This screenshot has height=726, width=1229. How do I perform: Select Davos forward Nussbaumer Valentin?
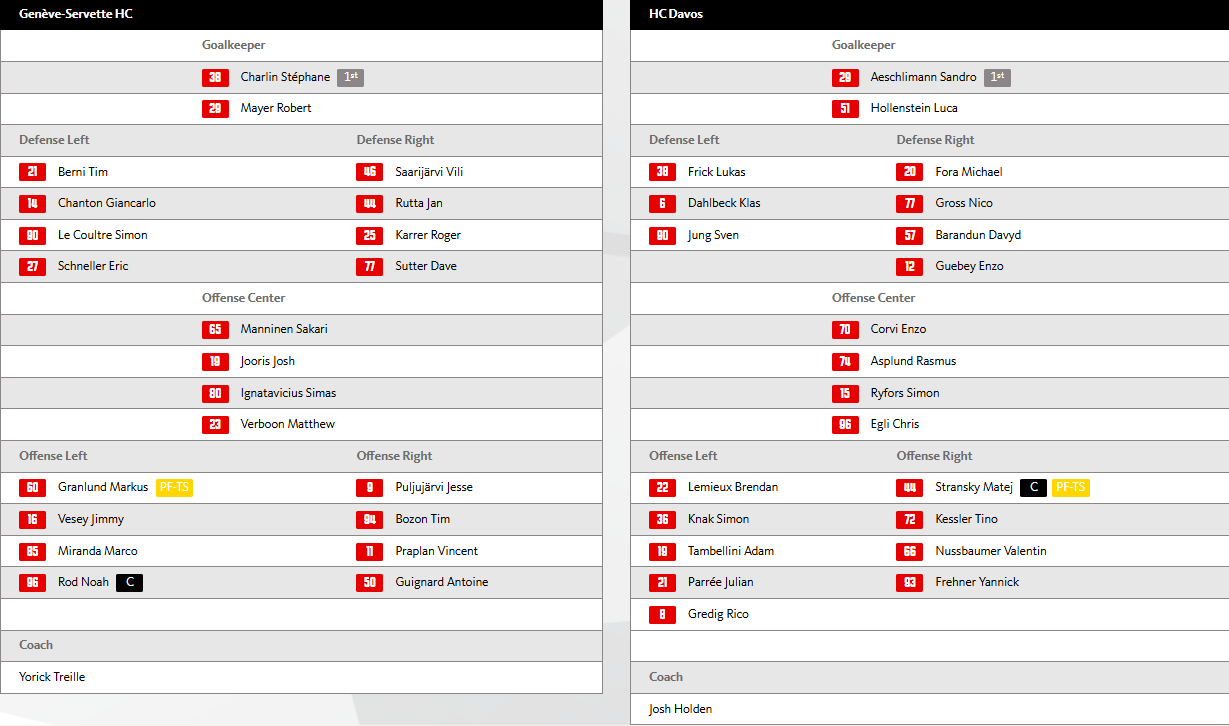point(991,551)
